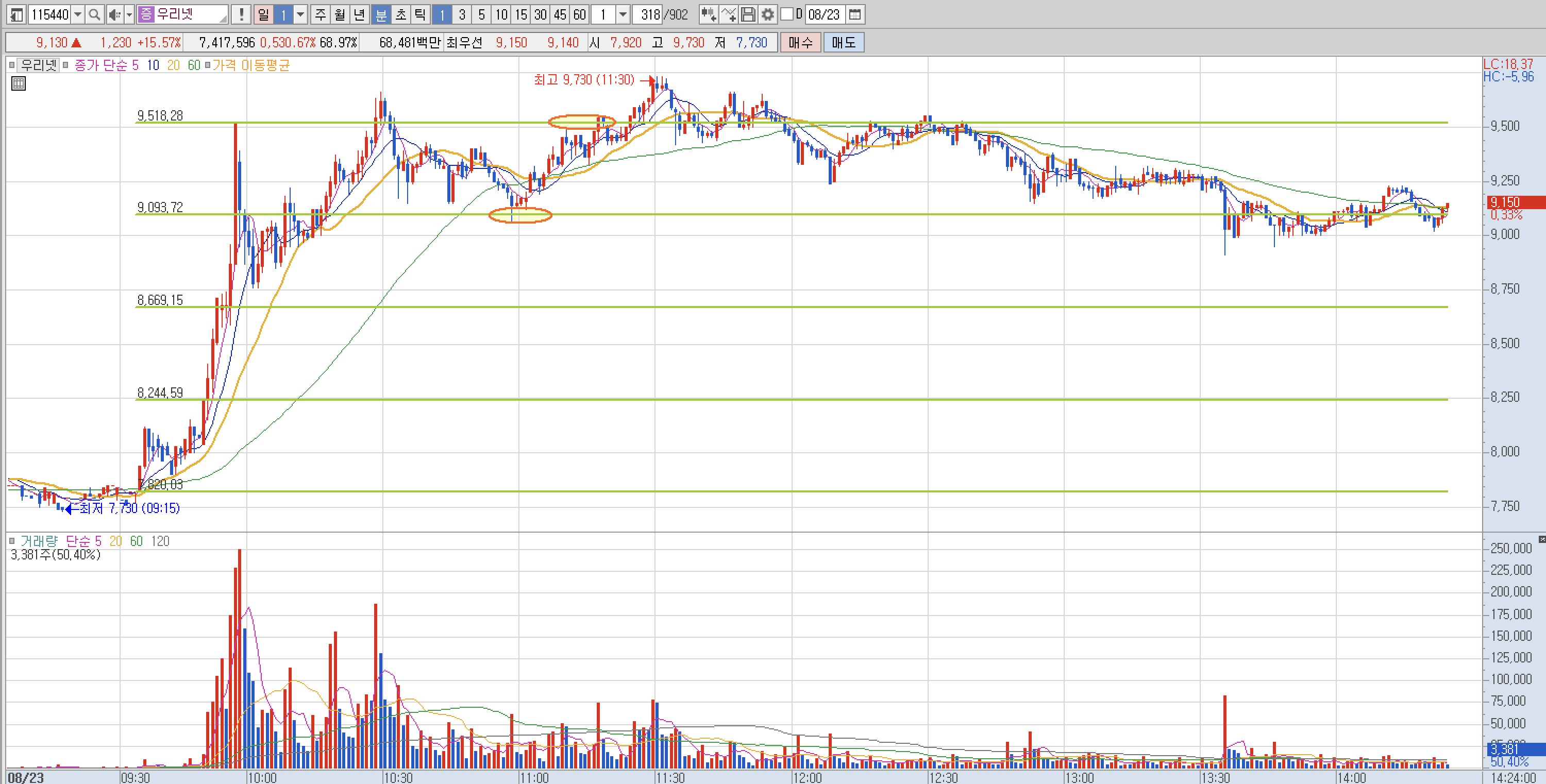Toggle the checkbox next to date field
The width and height of the screenshot is (1546, 784).
(x=787, y=14)
